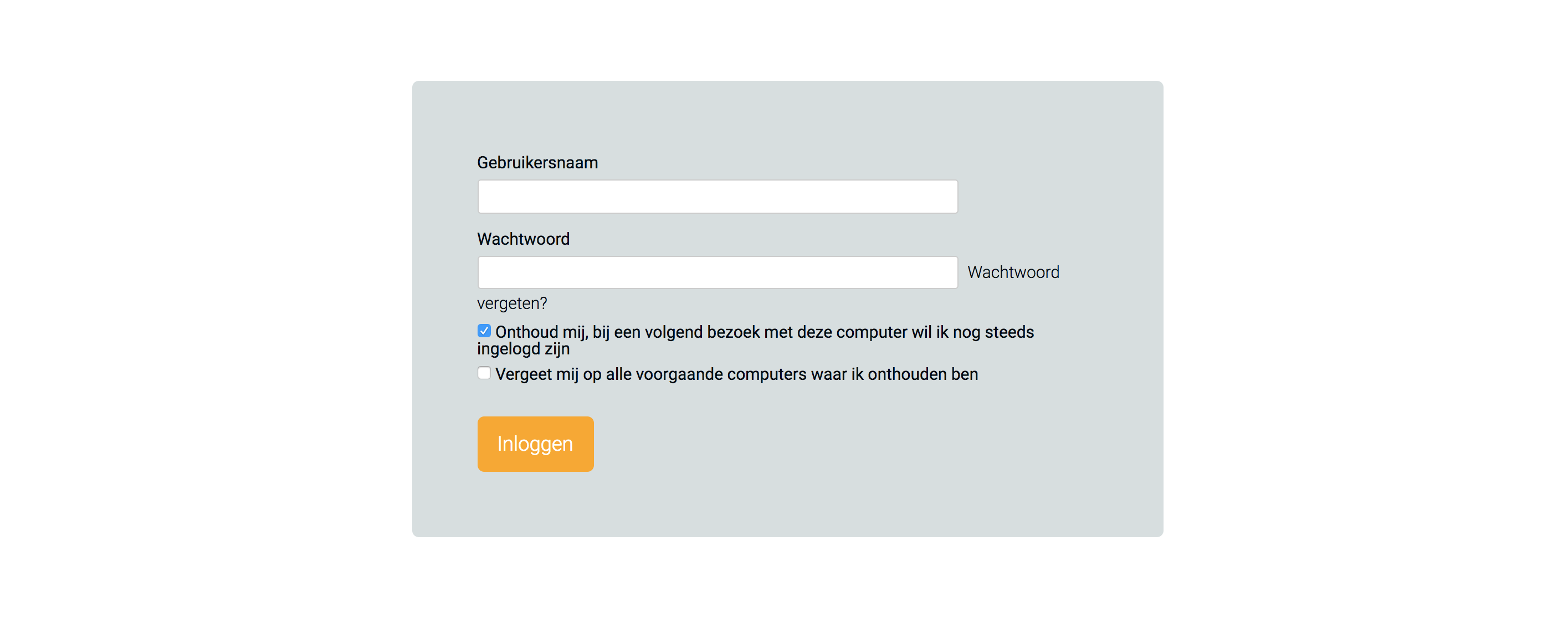Click the Wachtwoord label above password field
Image resolution: width=1568 pixels, height=618 pixels.
point(523,239)
